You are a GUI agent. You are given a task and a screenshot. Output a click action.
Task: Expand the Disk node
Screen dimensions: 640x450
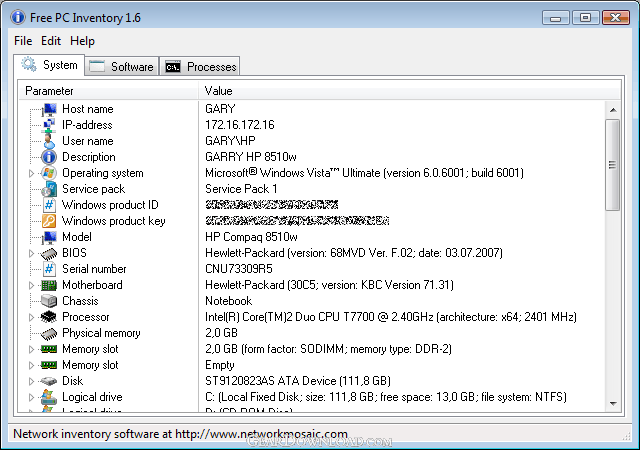point(31,381)
